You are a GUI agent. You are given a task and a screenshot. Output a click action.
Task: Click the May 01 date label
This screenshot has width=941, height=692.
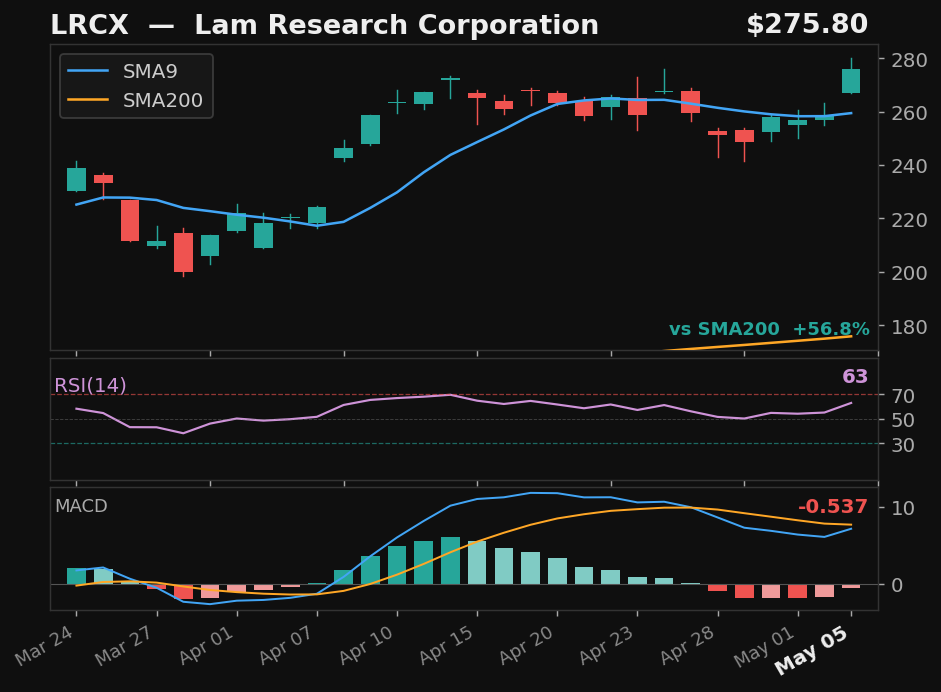tap(765, 647)
